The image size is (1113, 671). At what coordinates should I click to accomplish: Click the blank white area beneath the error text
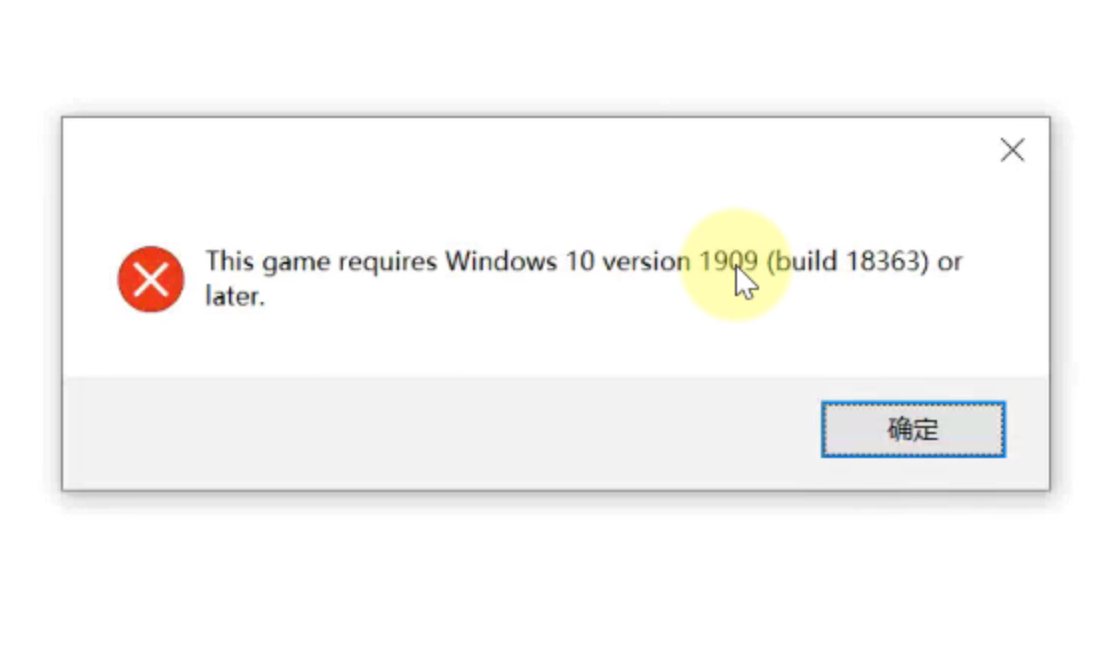tap(554, 344)
